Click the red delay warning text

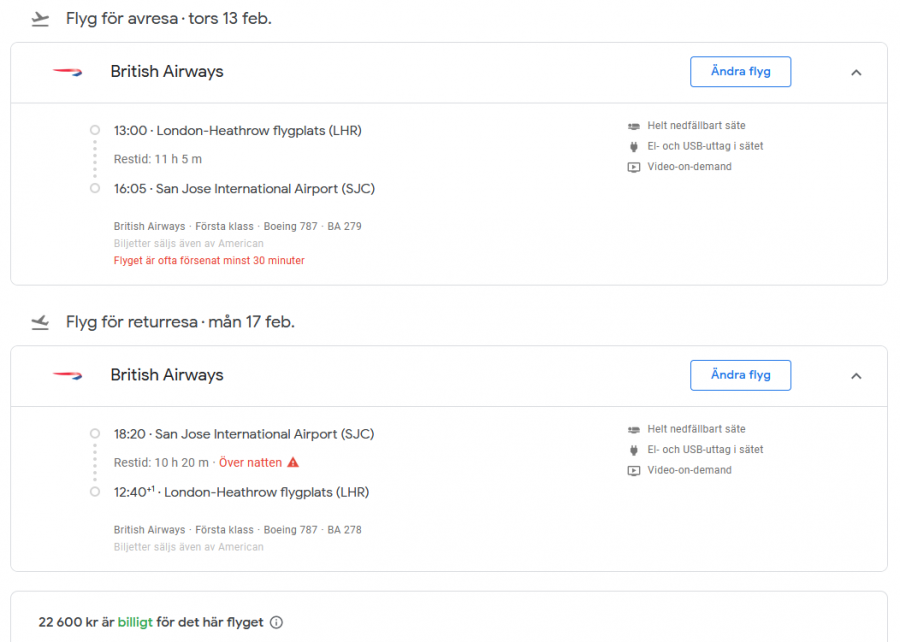point(209,260)
